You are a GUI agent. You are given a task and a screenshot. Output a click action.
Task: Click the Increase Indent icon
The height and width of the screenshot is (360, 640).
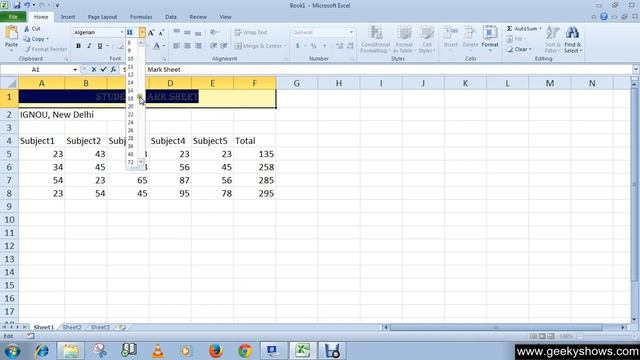[224, 46]
